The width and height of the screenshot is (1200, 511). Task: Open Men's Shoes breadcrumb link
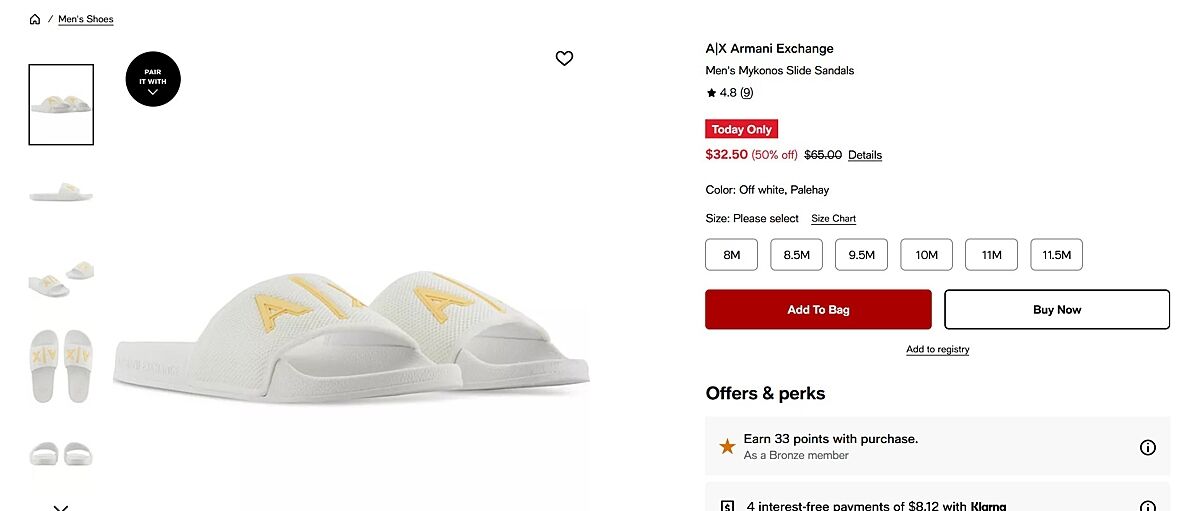point(86,19)
